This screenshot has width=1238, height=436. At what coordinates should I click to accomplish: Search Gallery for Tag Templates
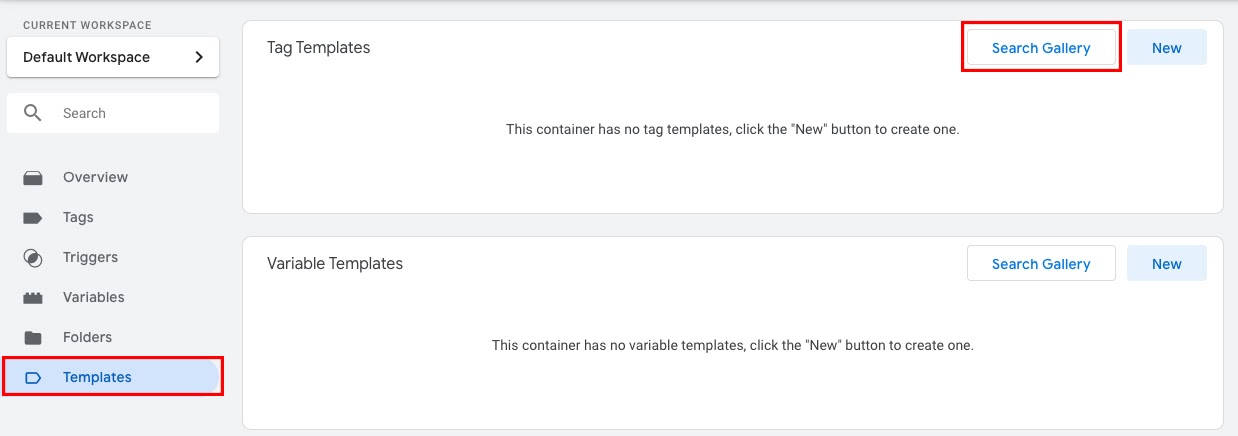click(x=1041, y=48)
